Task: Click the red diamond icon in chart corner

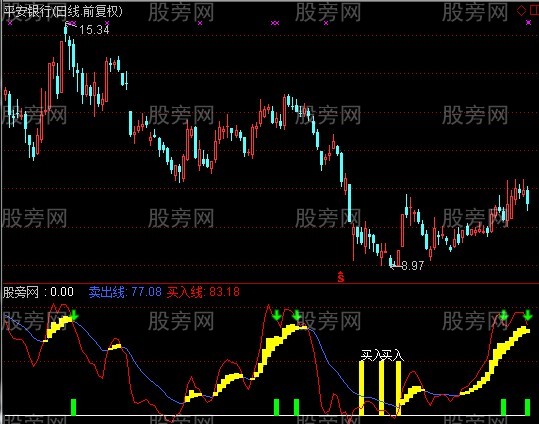Action: [x=521, y=11]
